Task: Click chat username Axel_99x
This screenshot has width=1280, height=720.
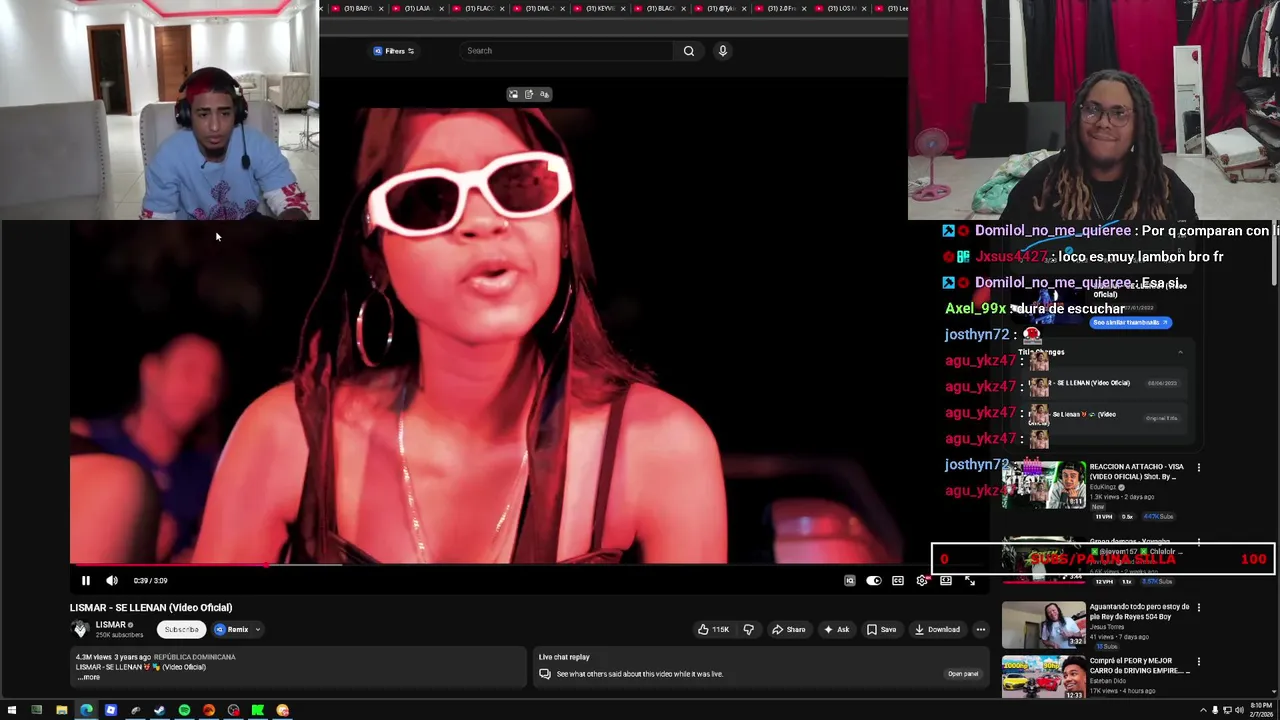Action: [975, 309]
